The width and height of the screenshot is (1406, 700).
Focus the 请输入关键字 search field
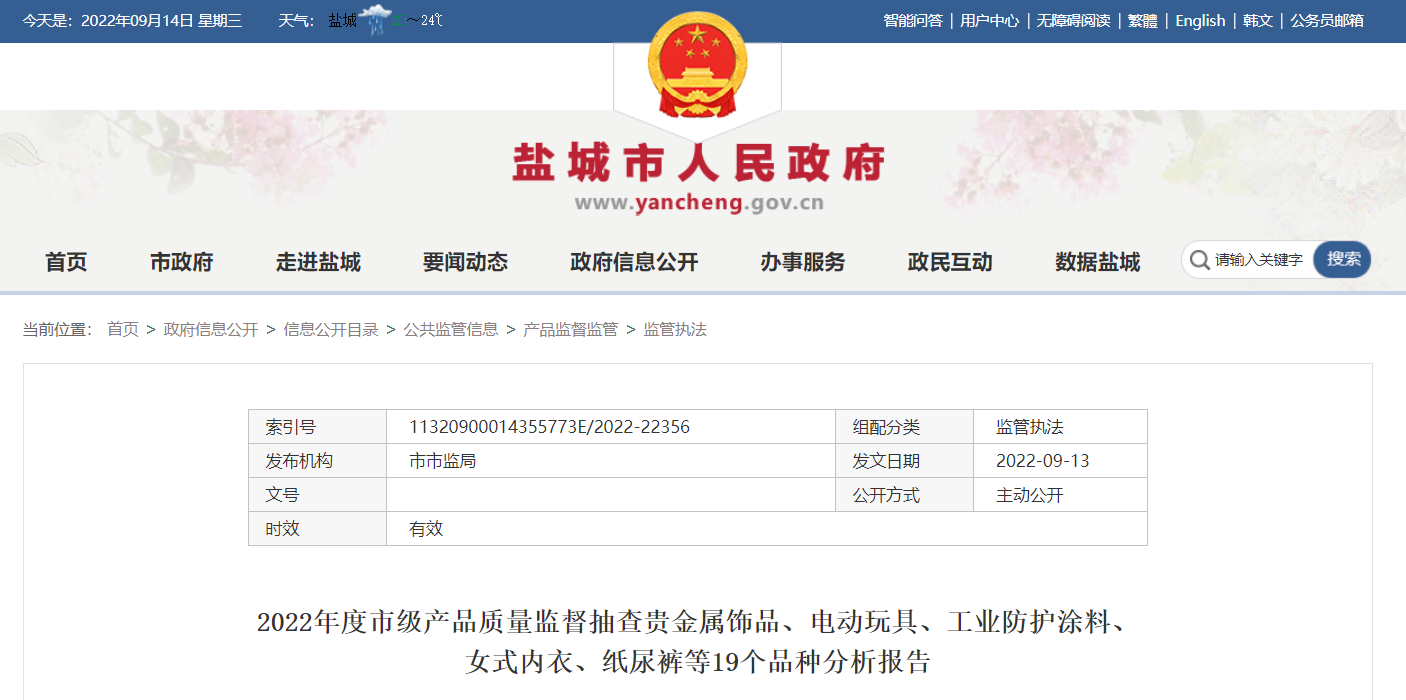(1261, 260)
